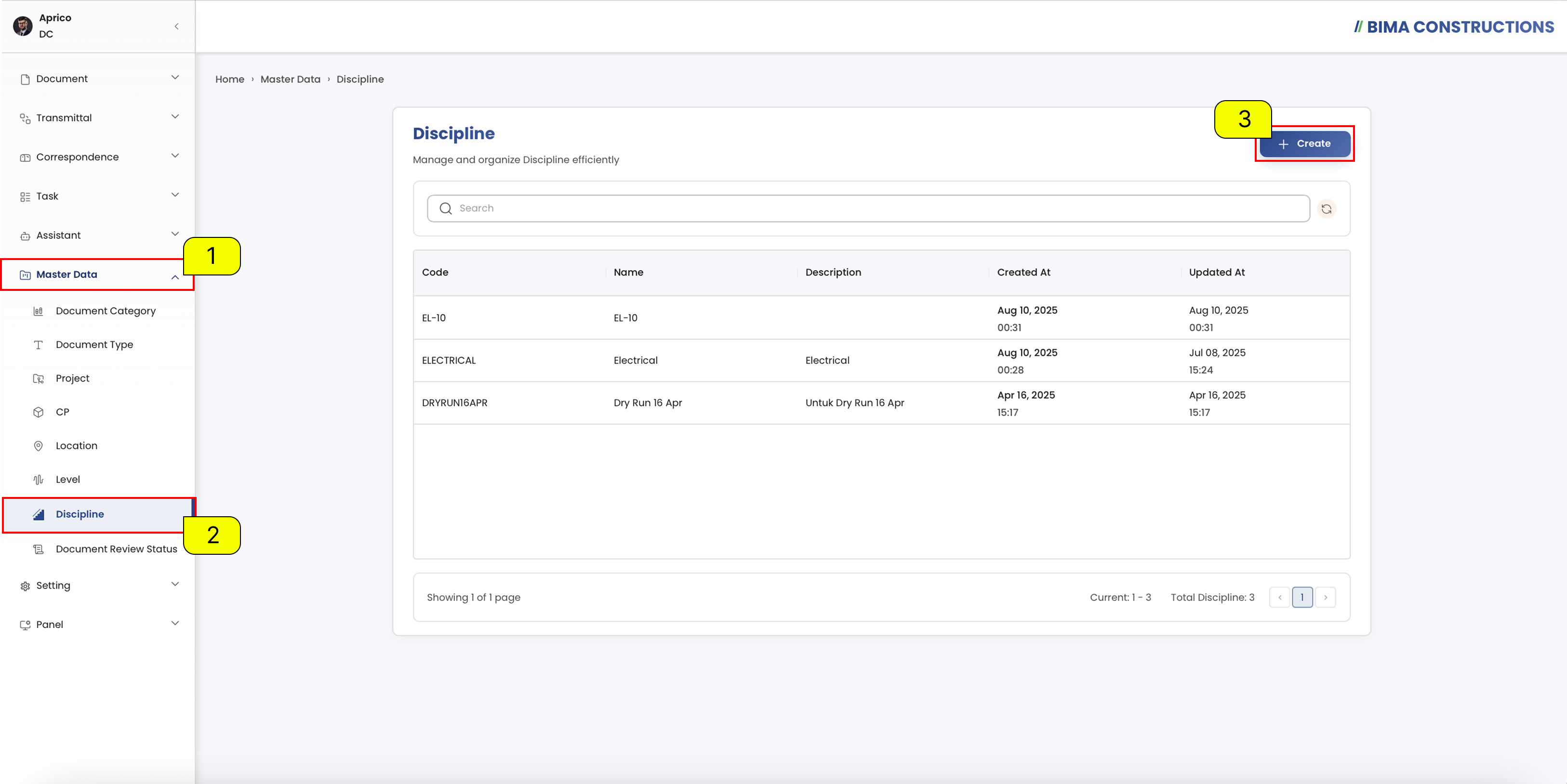The width and height of the screenshot is (1567, 784).
Task: Click the Master Data folder icon
Action: [25, 274]
